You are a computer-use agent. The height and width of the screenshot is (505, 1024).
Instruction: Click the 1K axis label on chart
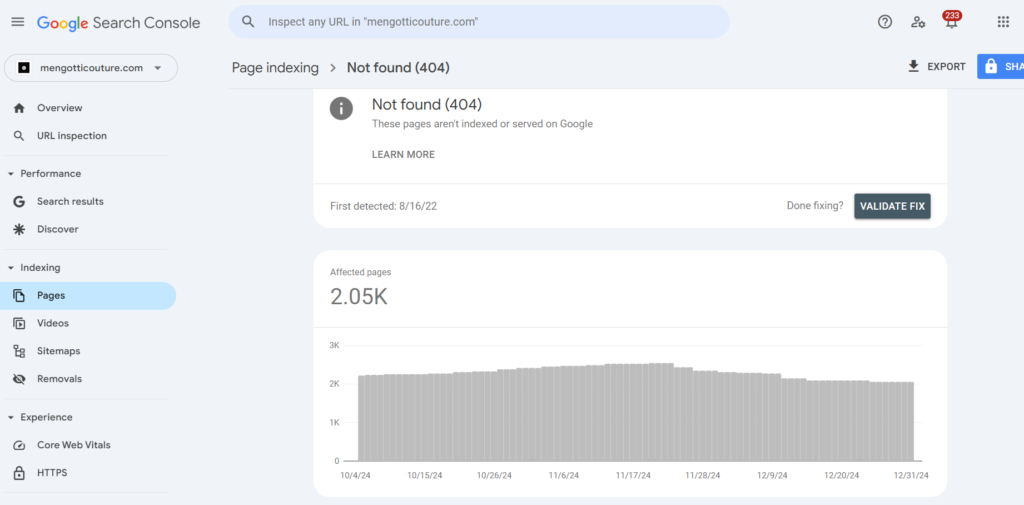334,423
